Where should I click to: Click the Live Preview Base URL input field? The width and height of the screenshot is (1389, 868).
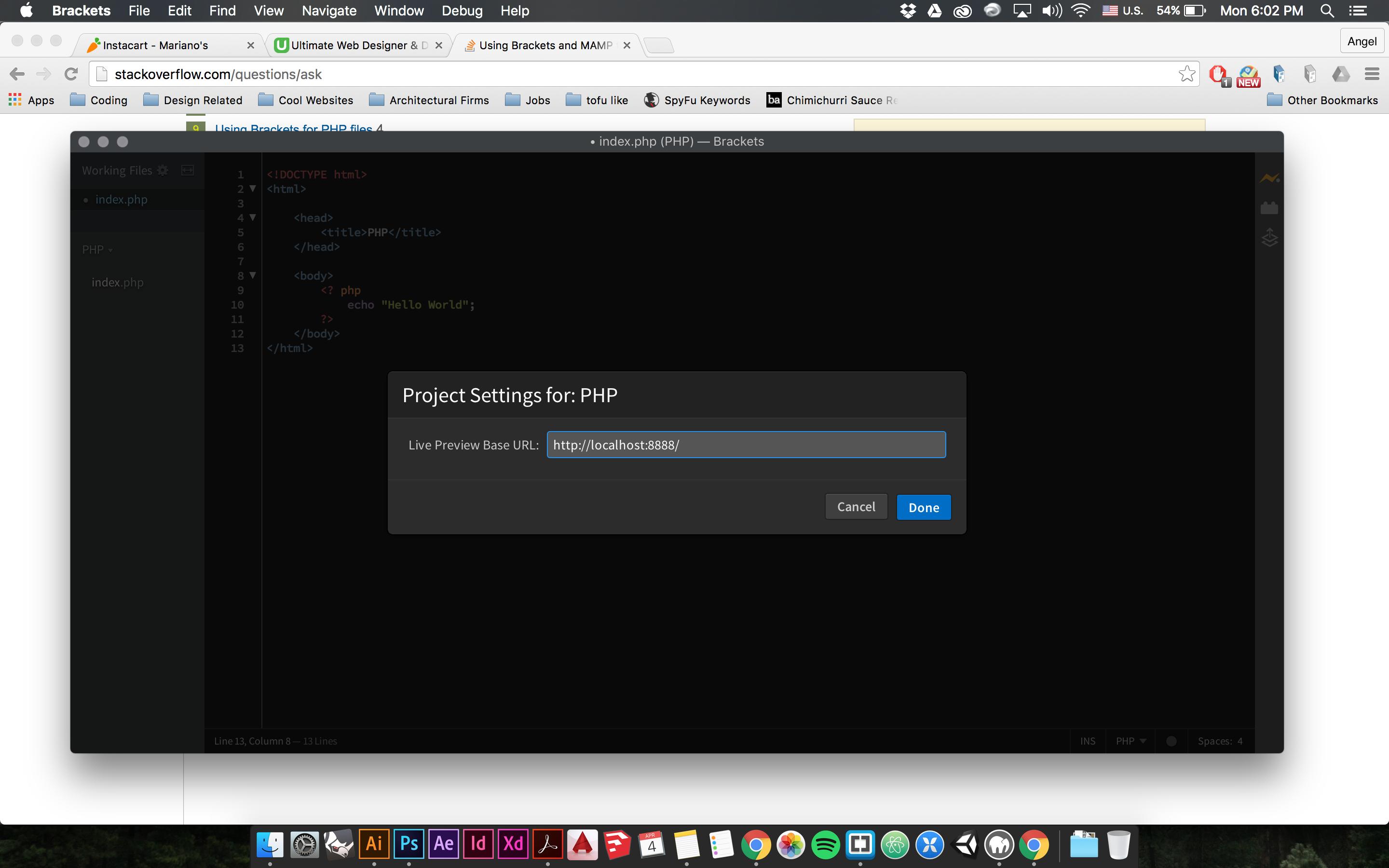pyautogui.click(x=746, y=444)
